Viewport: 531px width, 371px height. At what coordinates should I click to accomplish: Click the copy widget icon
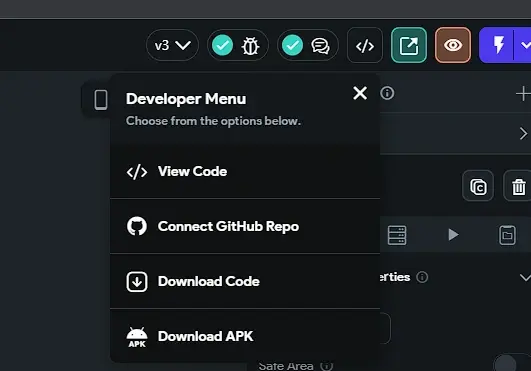[478, 186]
